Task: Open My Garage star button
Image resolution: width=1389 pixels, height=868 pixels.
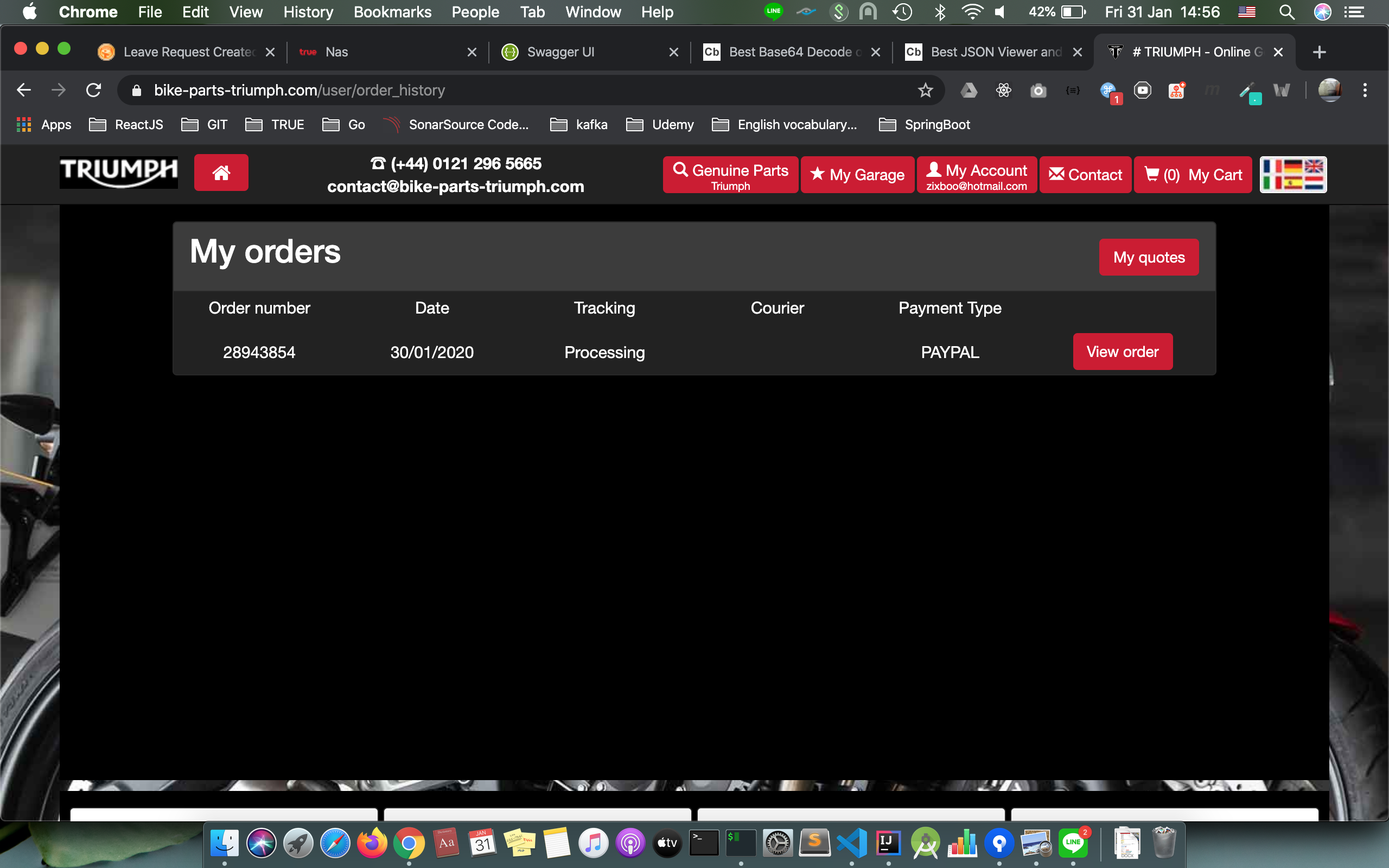Action: [857, 175]
